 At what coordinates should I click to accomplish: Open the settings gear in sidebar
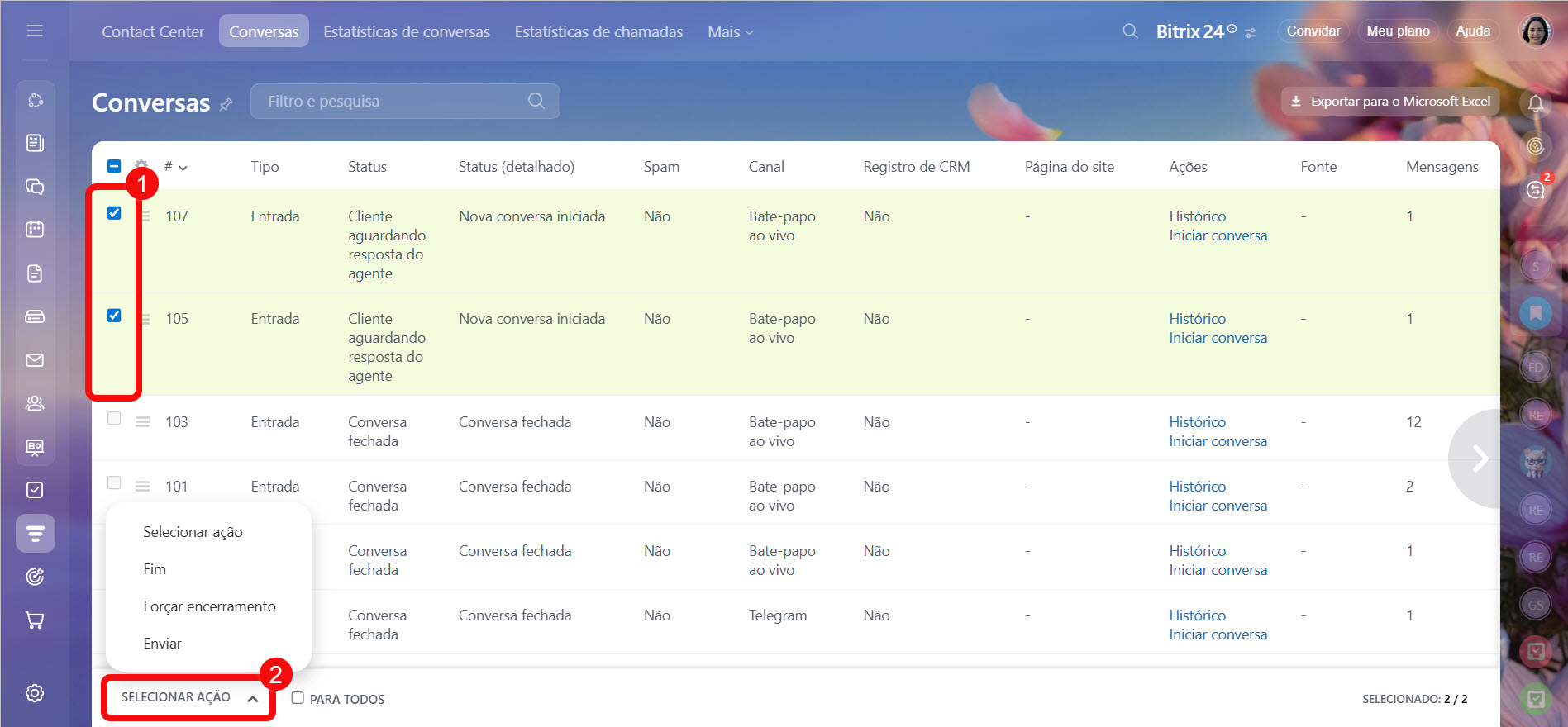35,693
